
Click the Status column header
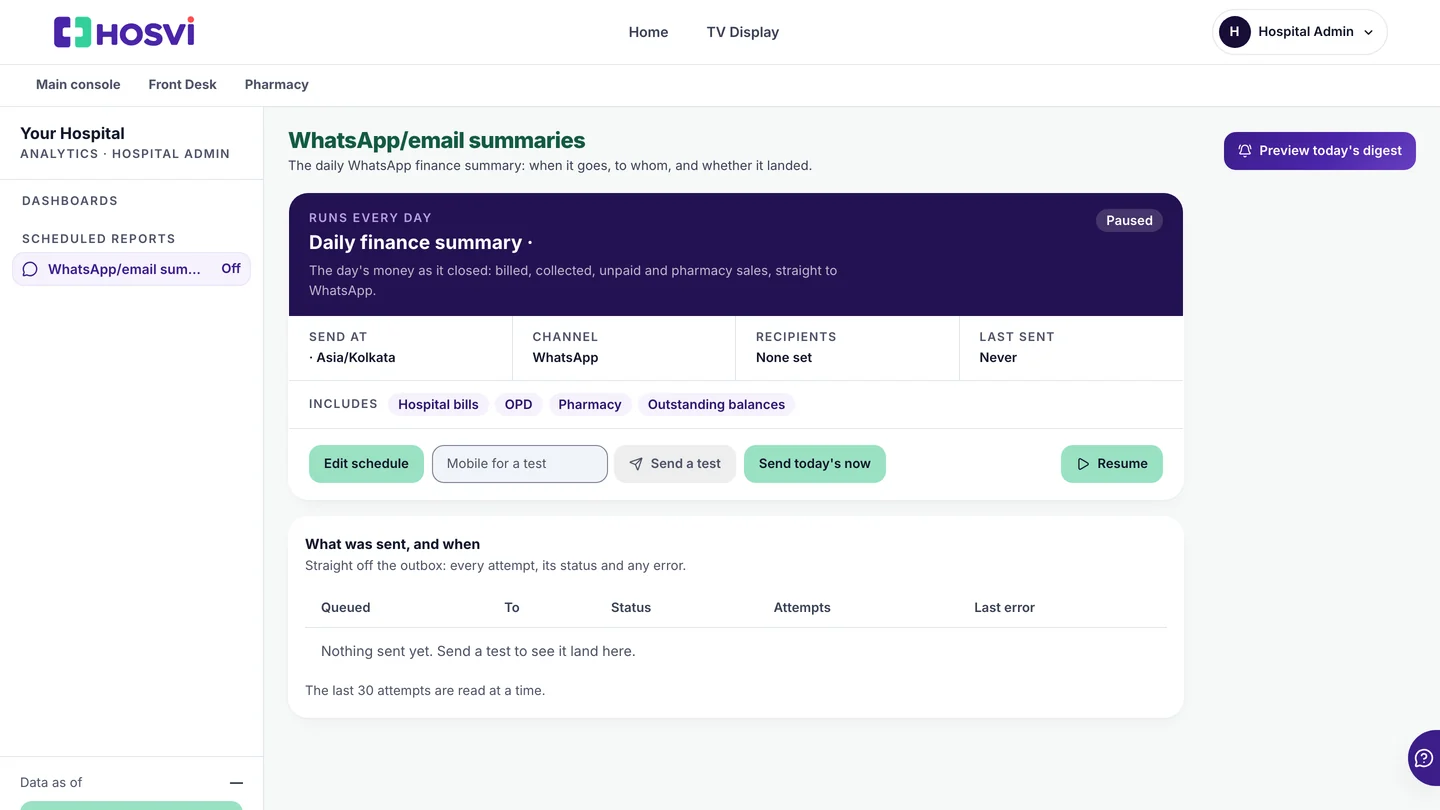[631, 608]
